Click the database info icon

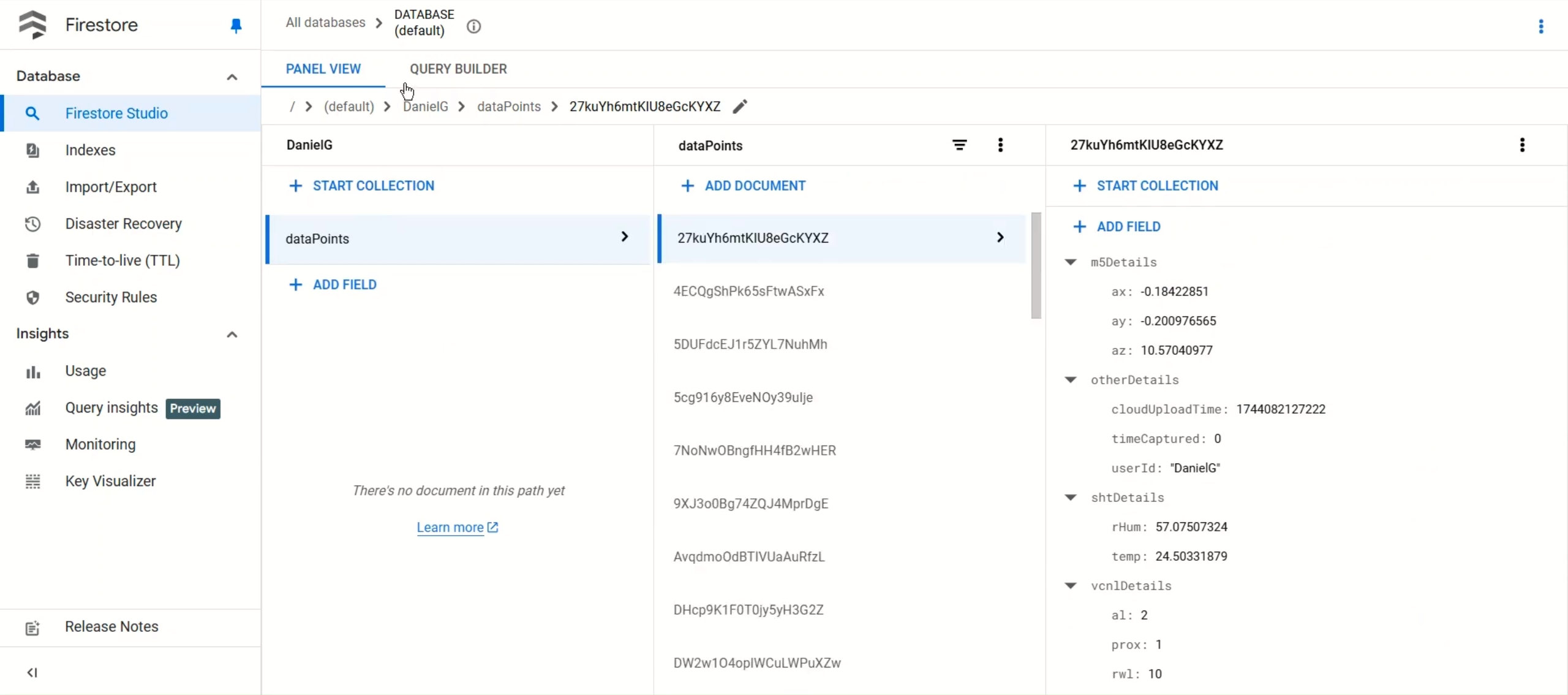[473, 26]
